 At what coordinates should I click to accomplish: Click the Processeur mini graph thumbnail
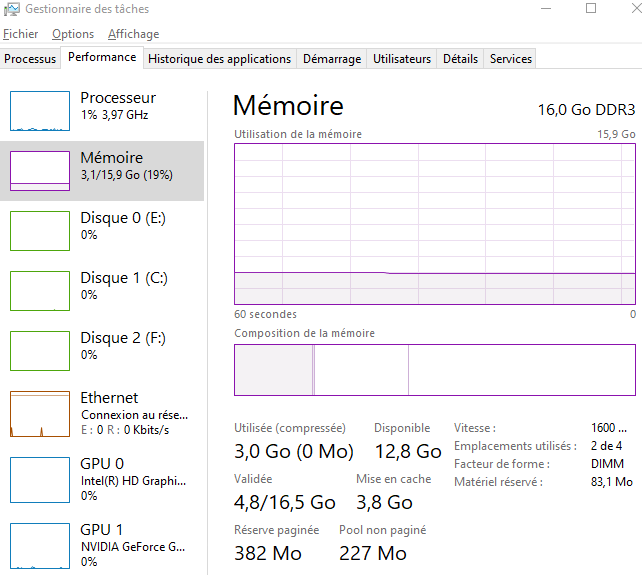(40, 111)
